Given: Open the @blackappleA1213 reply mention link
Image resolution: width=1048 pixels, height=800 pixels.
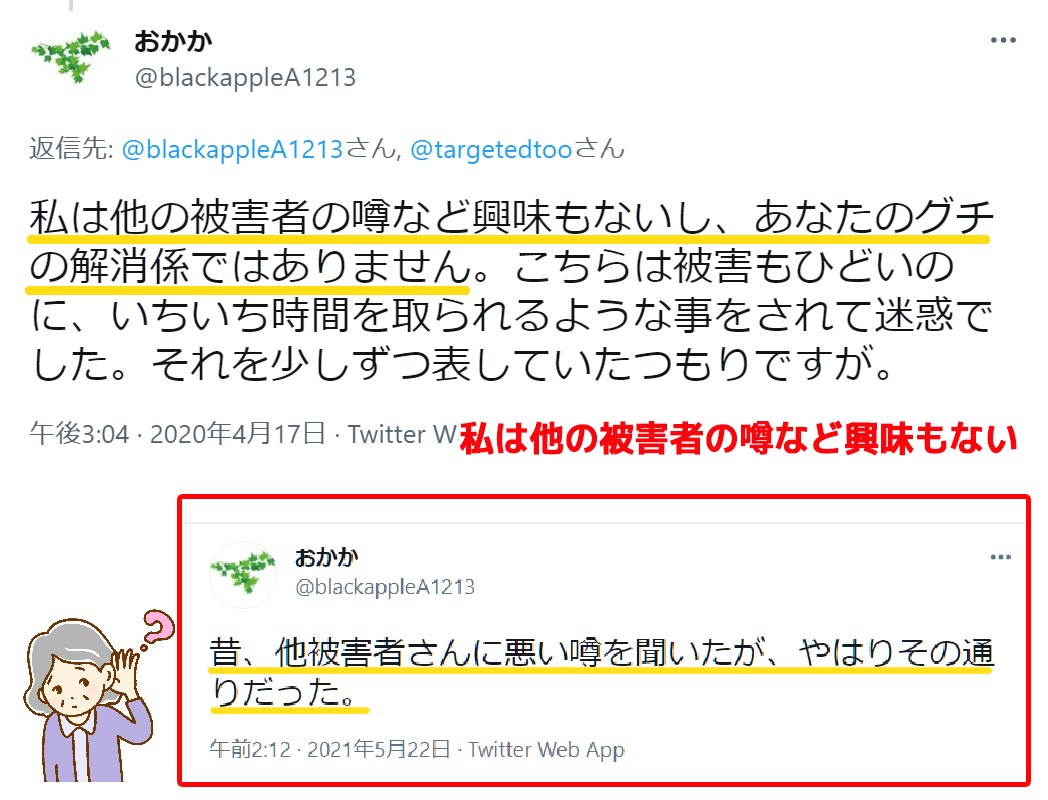Looking at the screenshot, I should click(233, 149).
